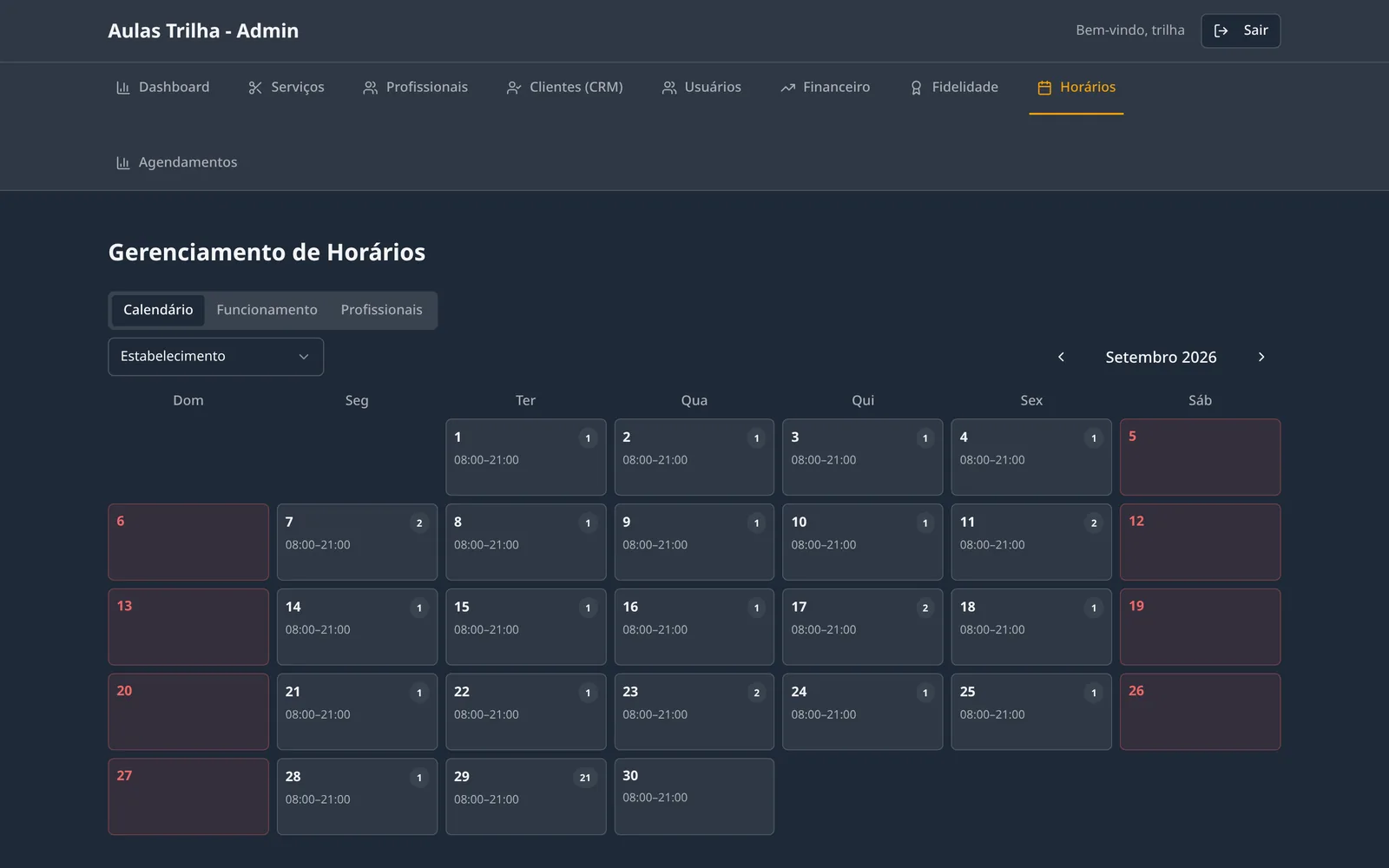Screen dimensions: 1389x868
Task: Open the Dashboard navigation item
Action: (x=162, y=87)
